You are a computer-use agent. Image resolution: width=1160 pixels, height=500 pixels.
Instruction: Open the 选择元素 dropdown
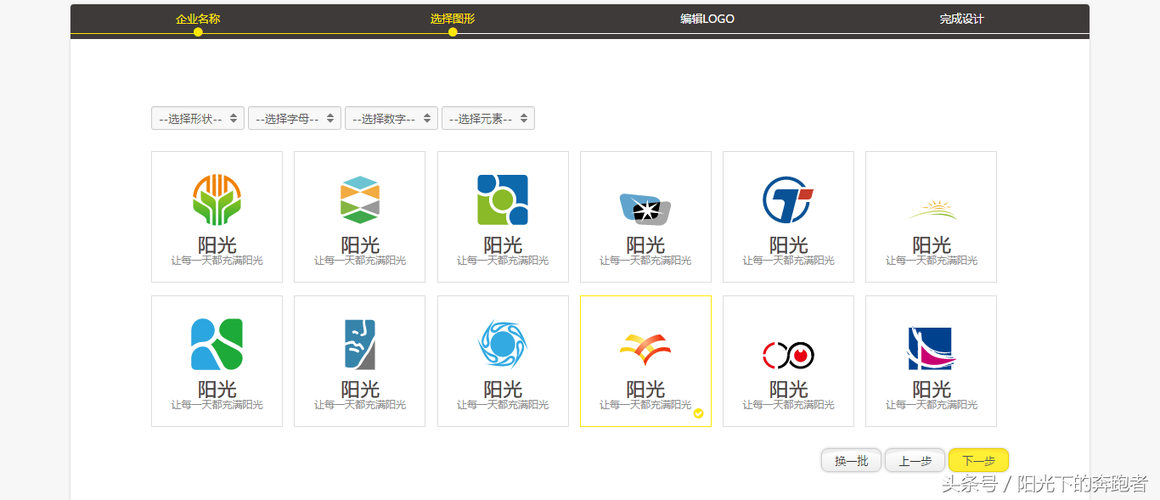coord(488,118)
